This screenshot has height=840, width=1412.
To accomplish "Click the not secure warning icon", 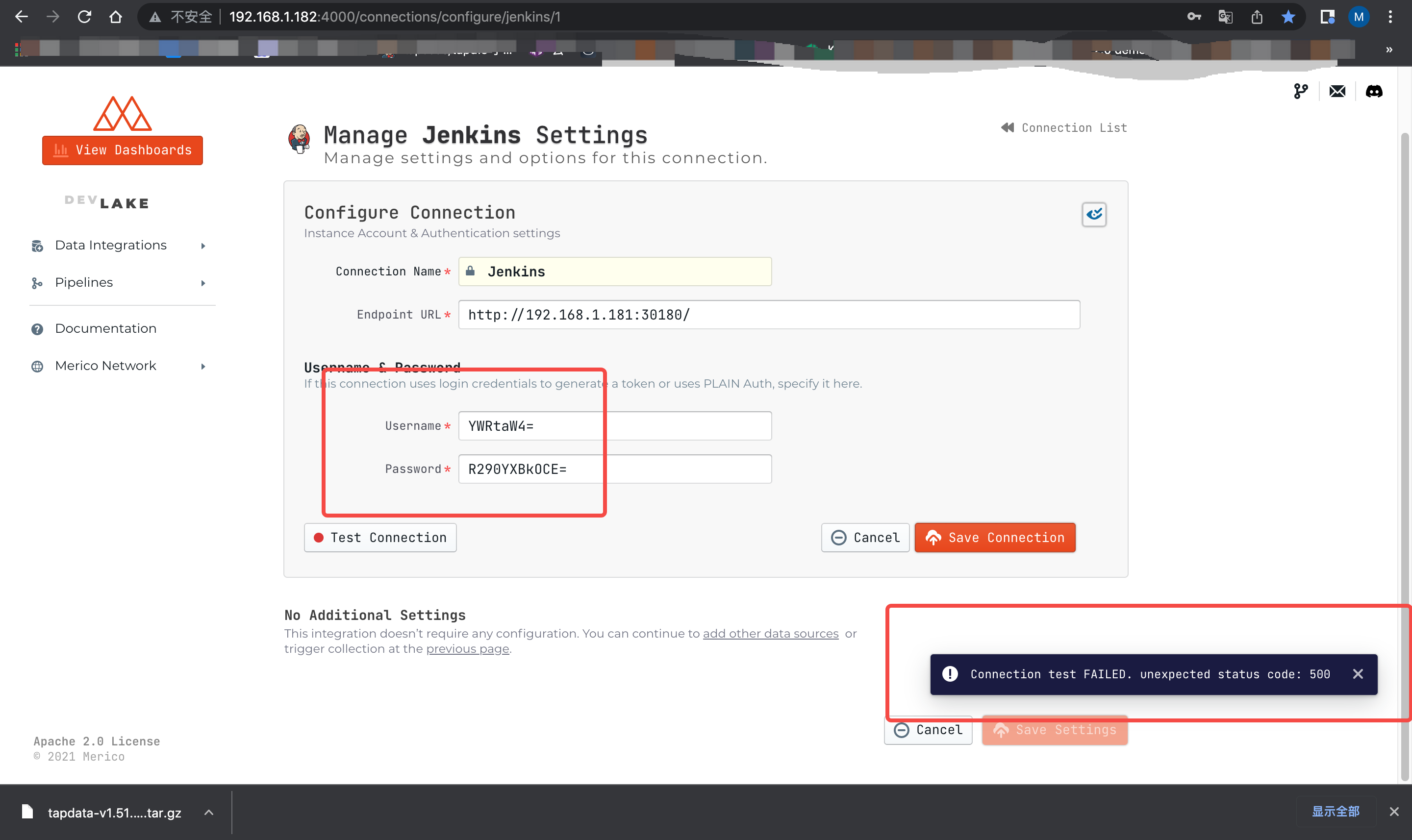I will pos(155,17).
